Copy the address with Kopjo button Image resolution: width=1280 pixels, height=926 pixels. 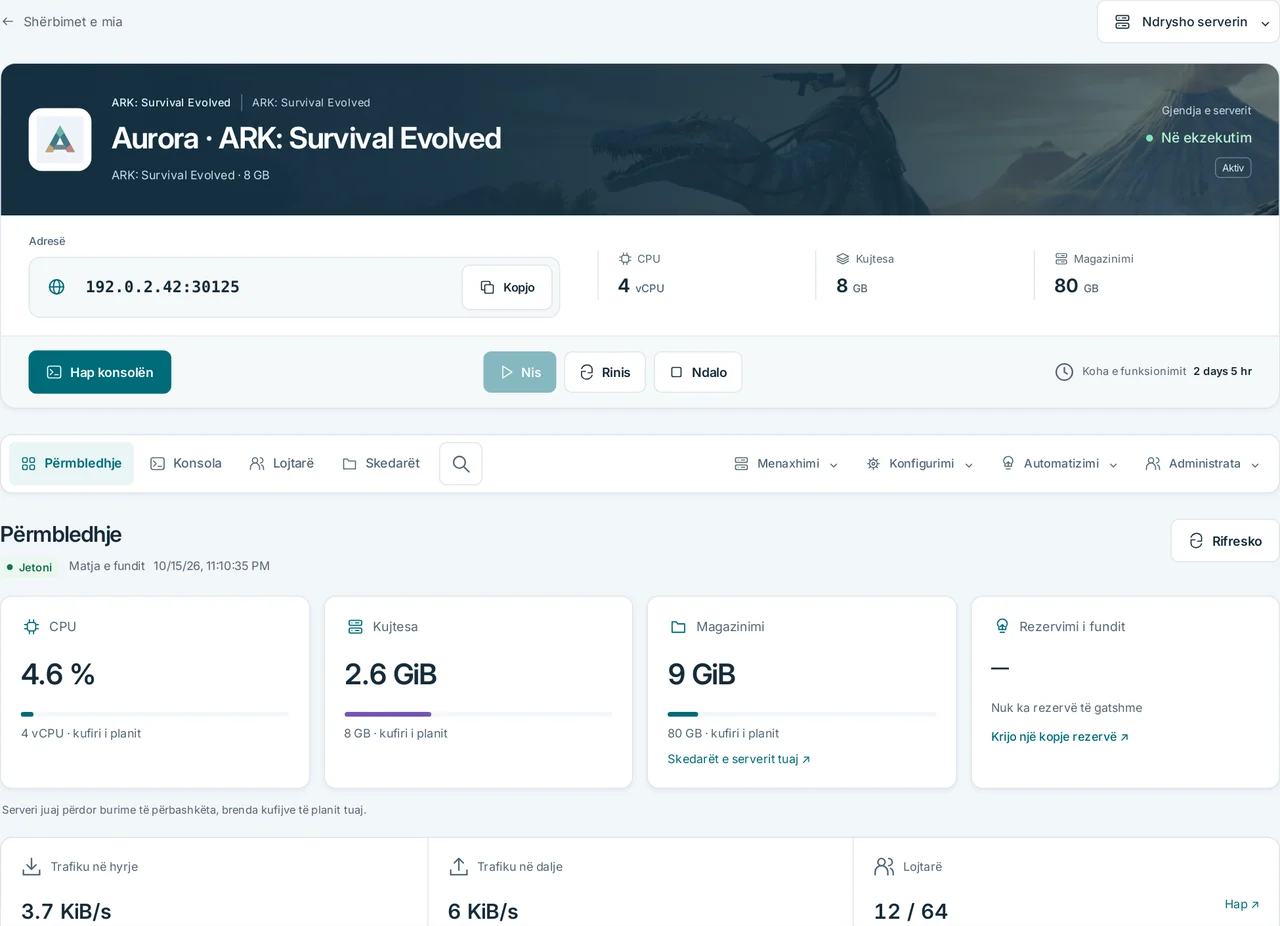point(507,287)
